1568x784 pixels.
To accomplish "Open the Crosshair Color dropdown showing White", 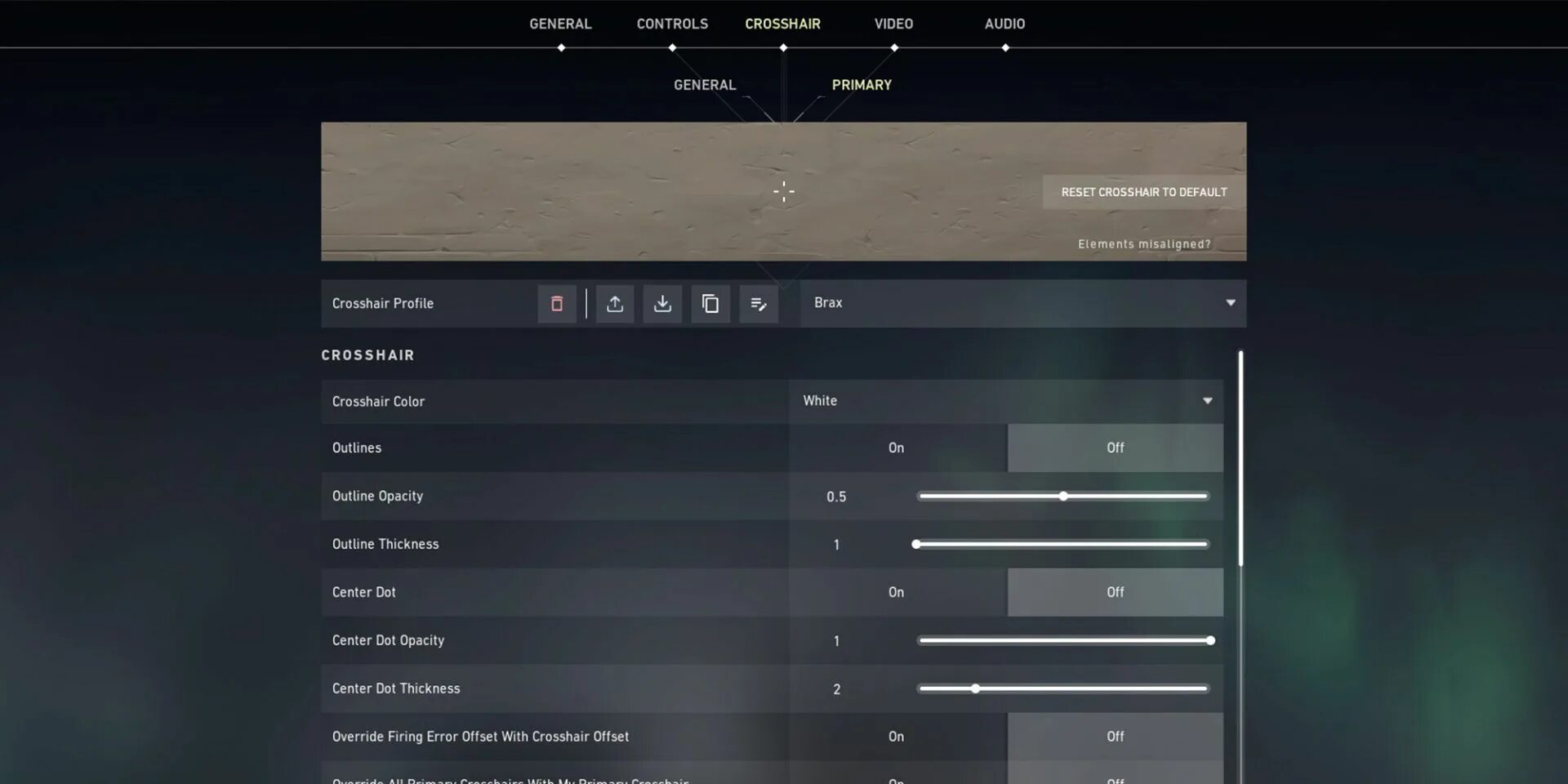I will pos(1006,401).
